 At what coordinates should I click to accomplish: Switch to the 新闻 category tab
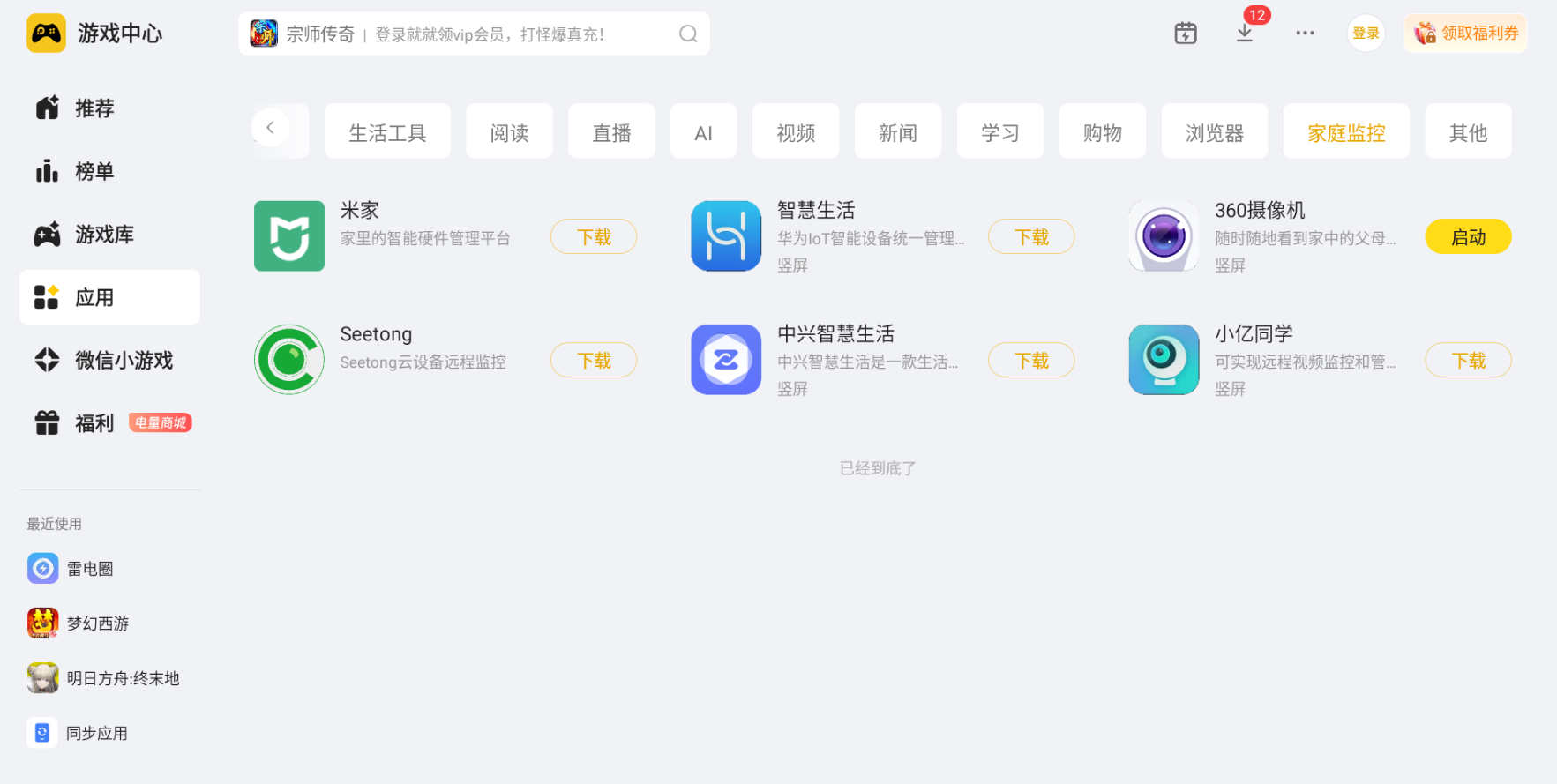(898, 131)
